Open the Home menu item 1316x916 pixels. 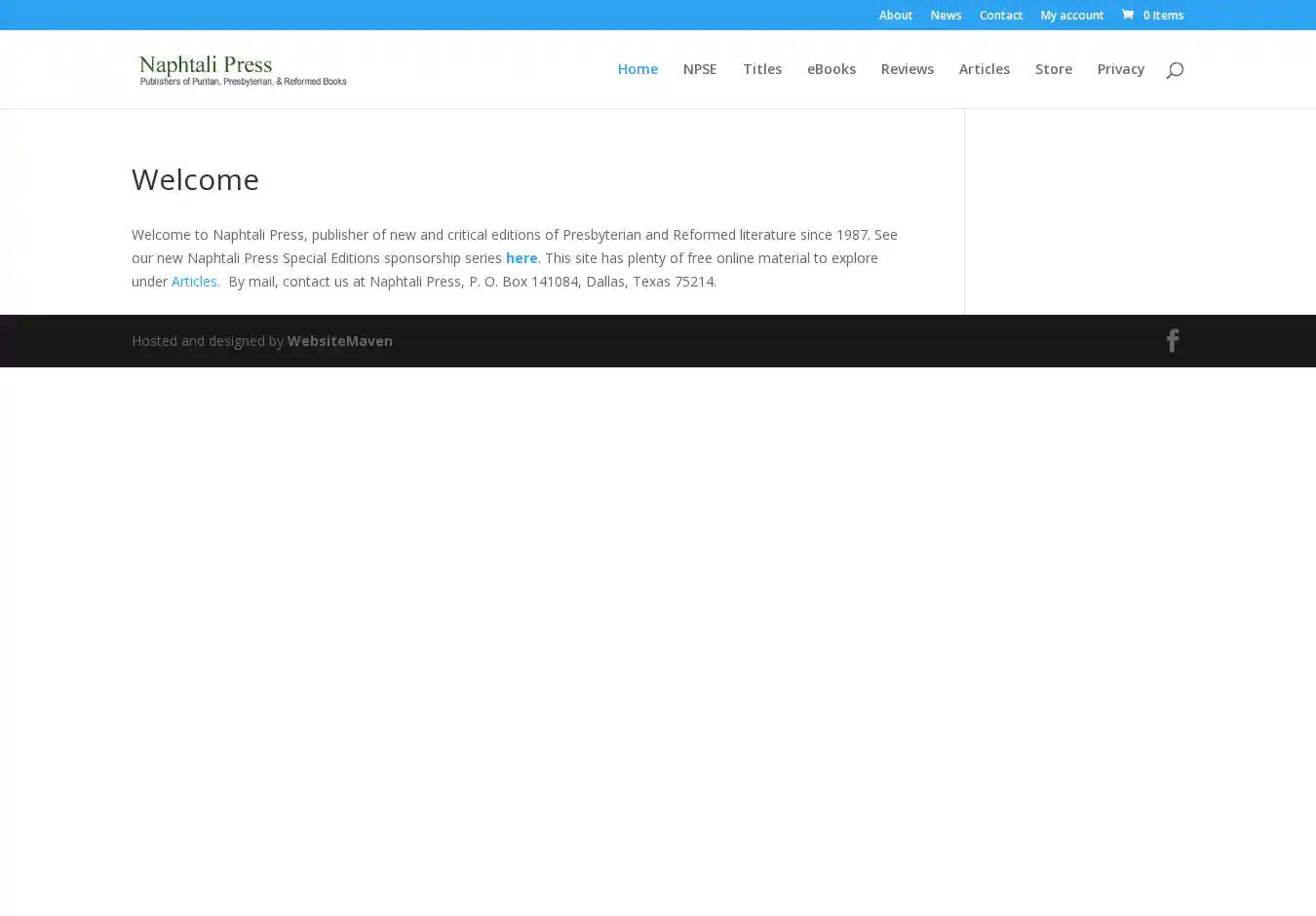coord(637,69)
